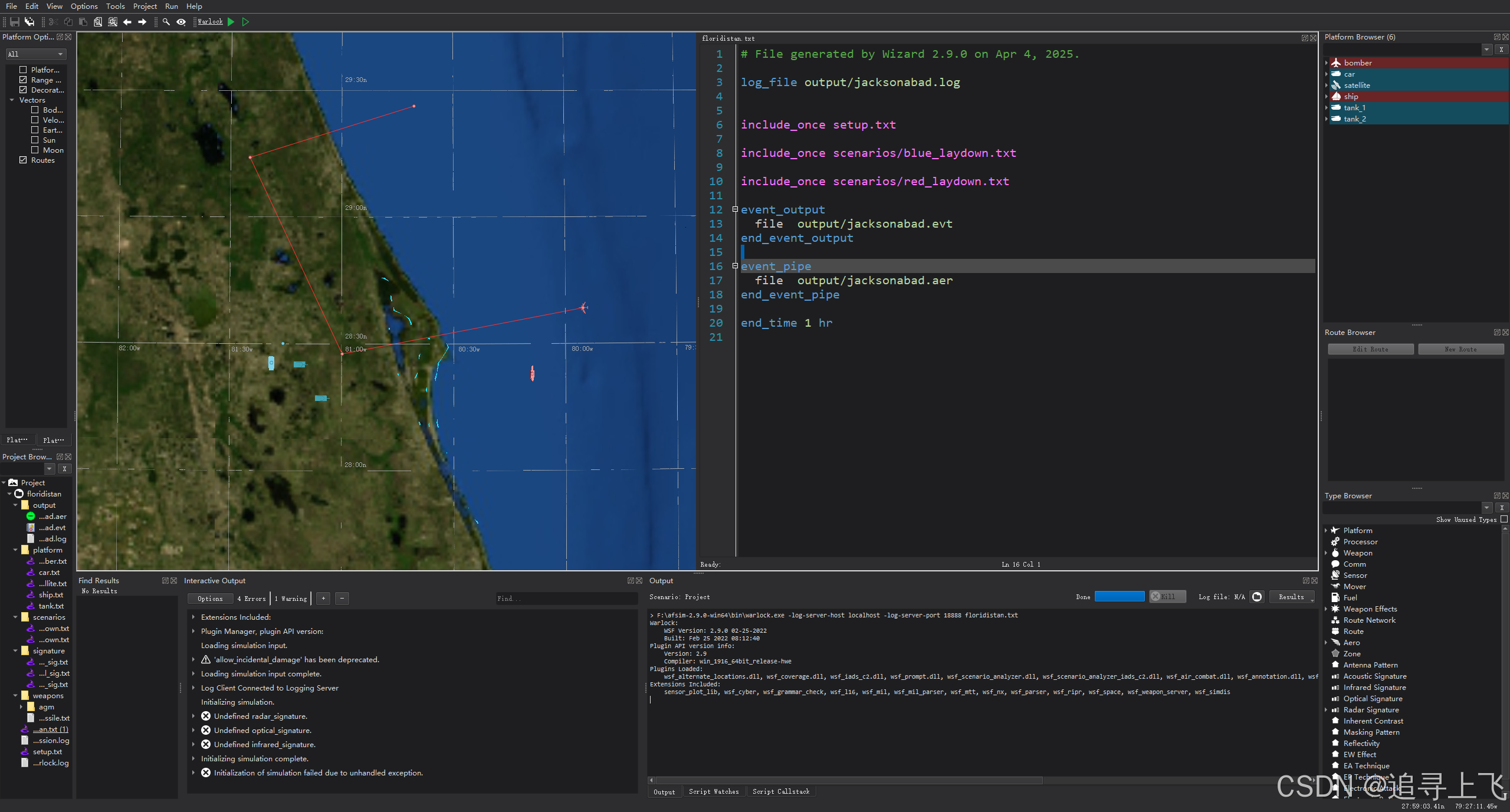
Task: Click the forward navigation arrow icon
Action: (142, 22)
